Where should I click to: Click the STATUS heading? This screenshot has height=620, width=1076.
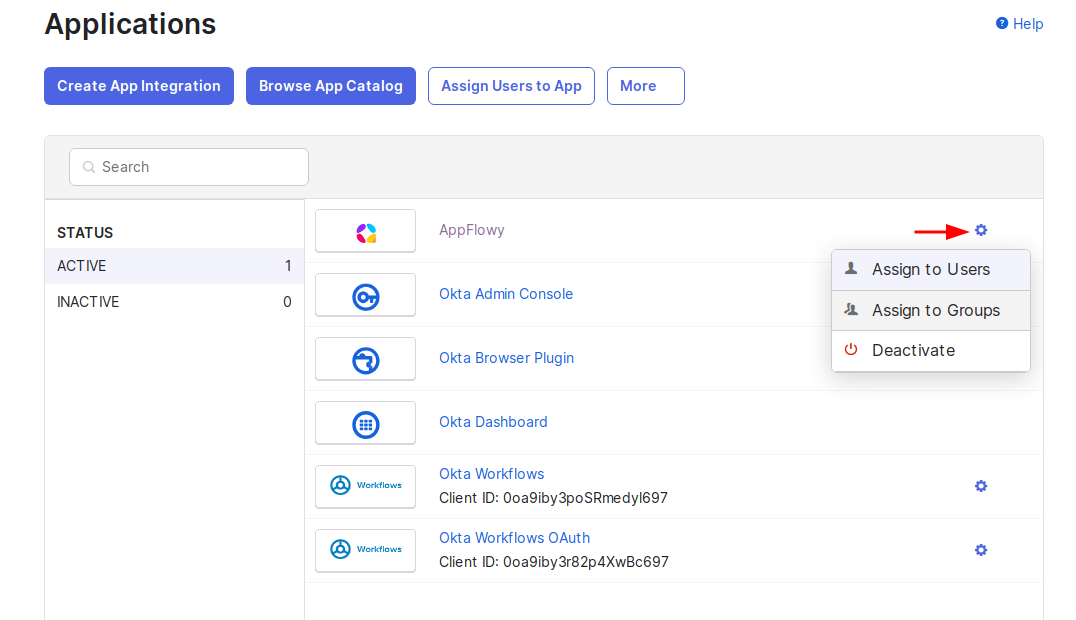coord(85,233)
